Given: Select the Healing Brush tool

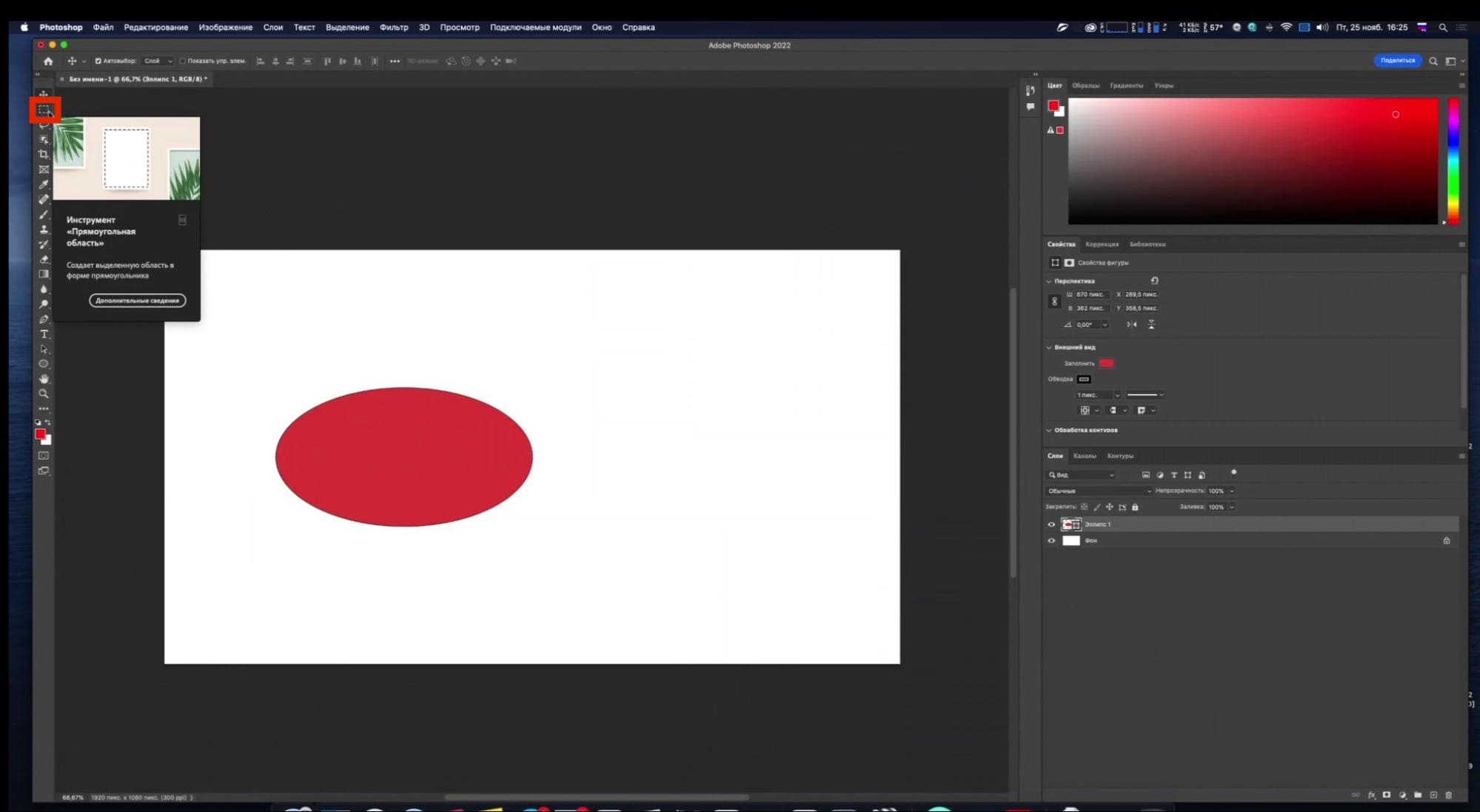Looking at the screenshot, I should [44, 199].
